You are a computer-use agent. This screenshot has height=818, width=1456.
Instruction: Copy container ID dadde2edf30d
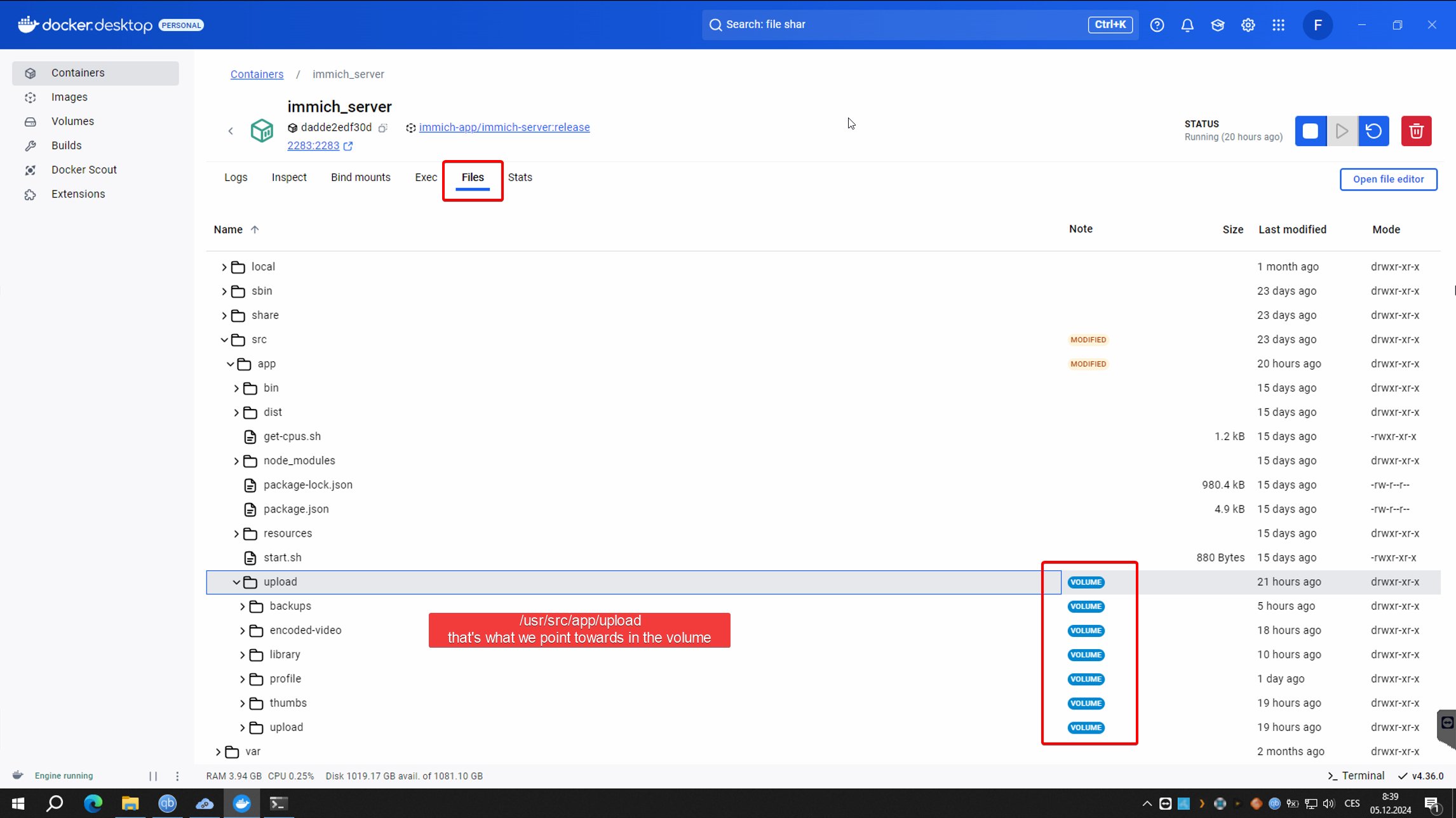[383, 128]
